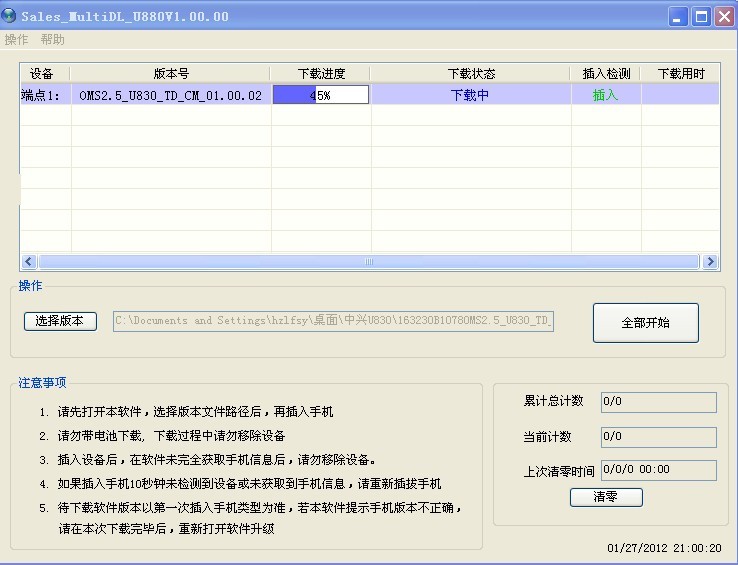
Task: Click the 下载用时 column header
Action: 680,74
